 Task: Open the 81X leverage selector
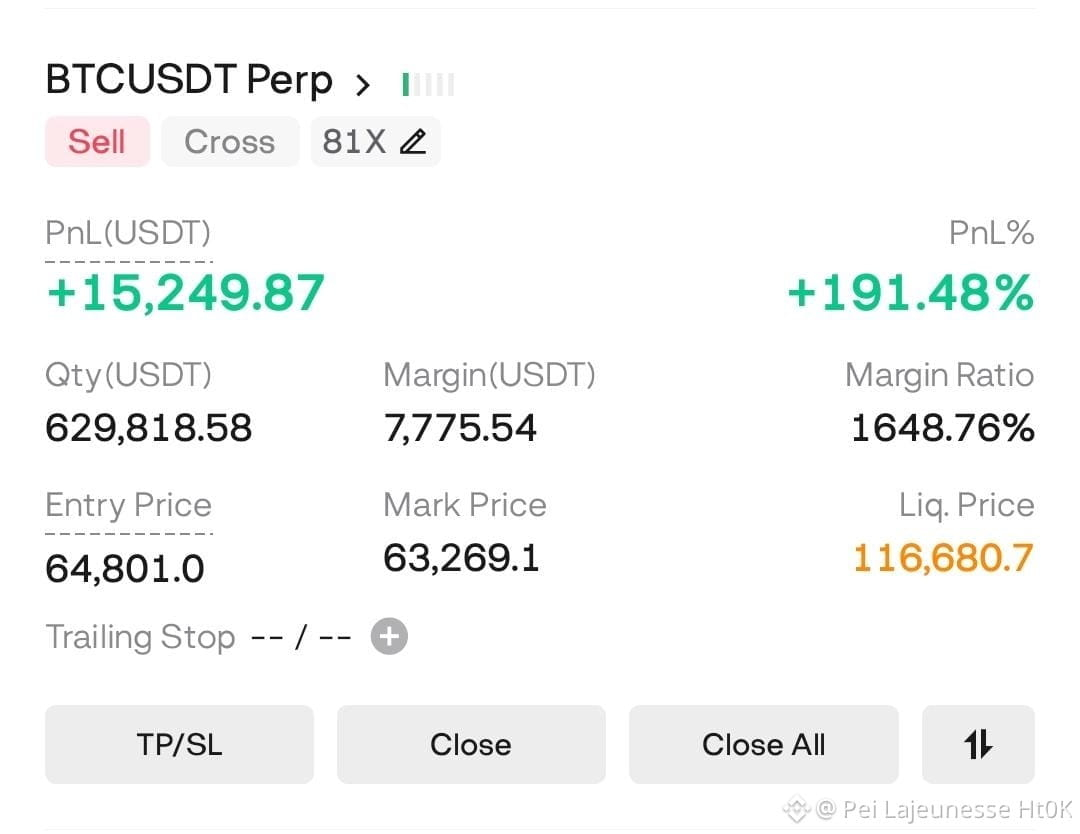(x=375, y=142)
